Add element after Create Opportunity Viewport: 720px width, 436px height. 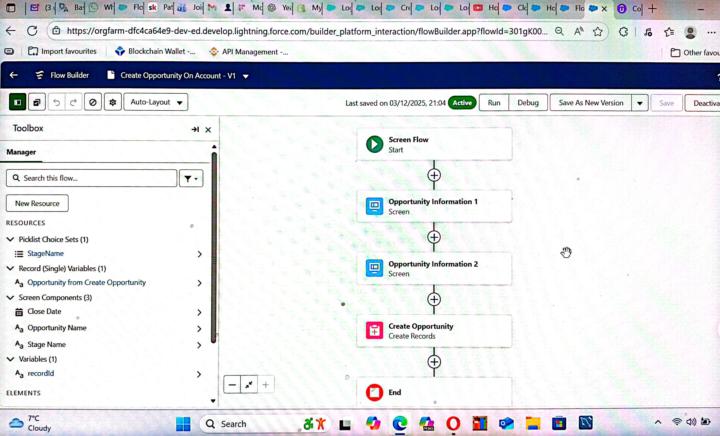tap(434, 362)
